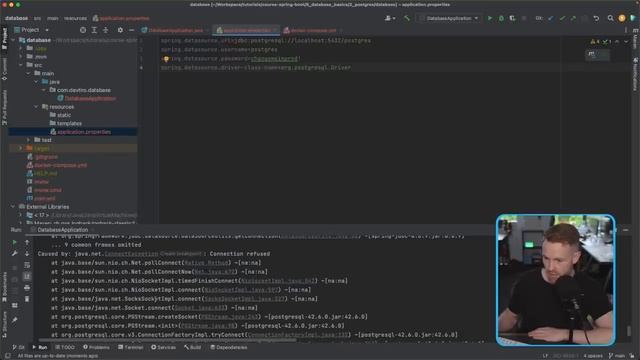Rerun the app in the Run panel
Image resolution: width=640 pixels, height=360 pixels.
coord(15,242)
